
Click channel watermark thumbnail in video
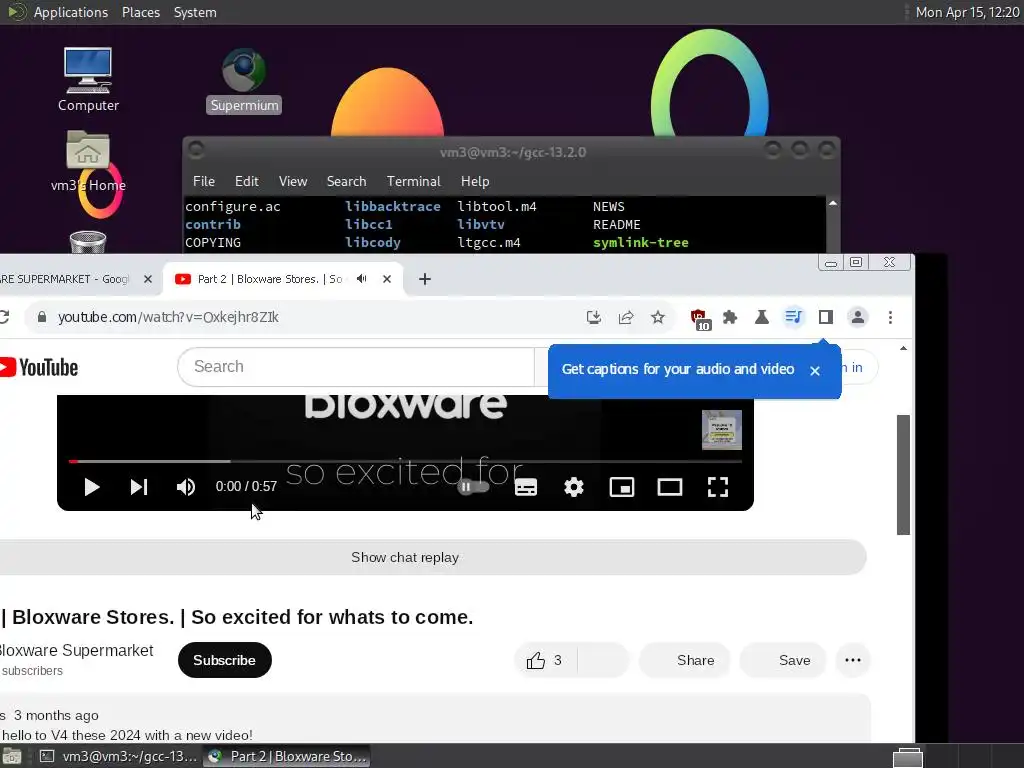[x=722, y=430]
